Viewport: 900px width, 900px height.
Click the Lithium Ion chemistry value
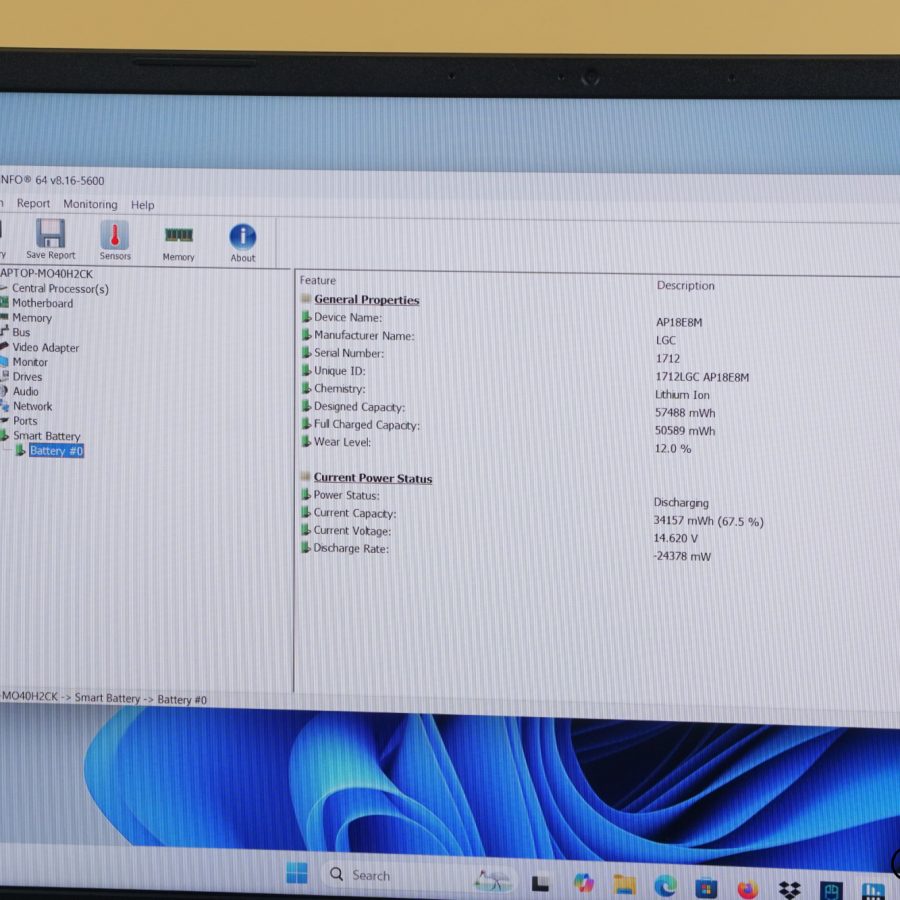682,395
